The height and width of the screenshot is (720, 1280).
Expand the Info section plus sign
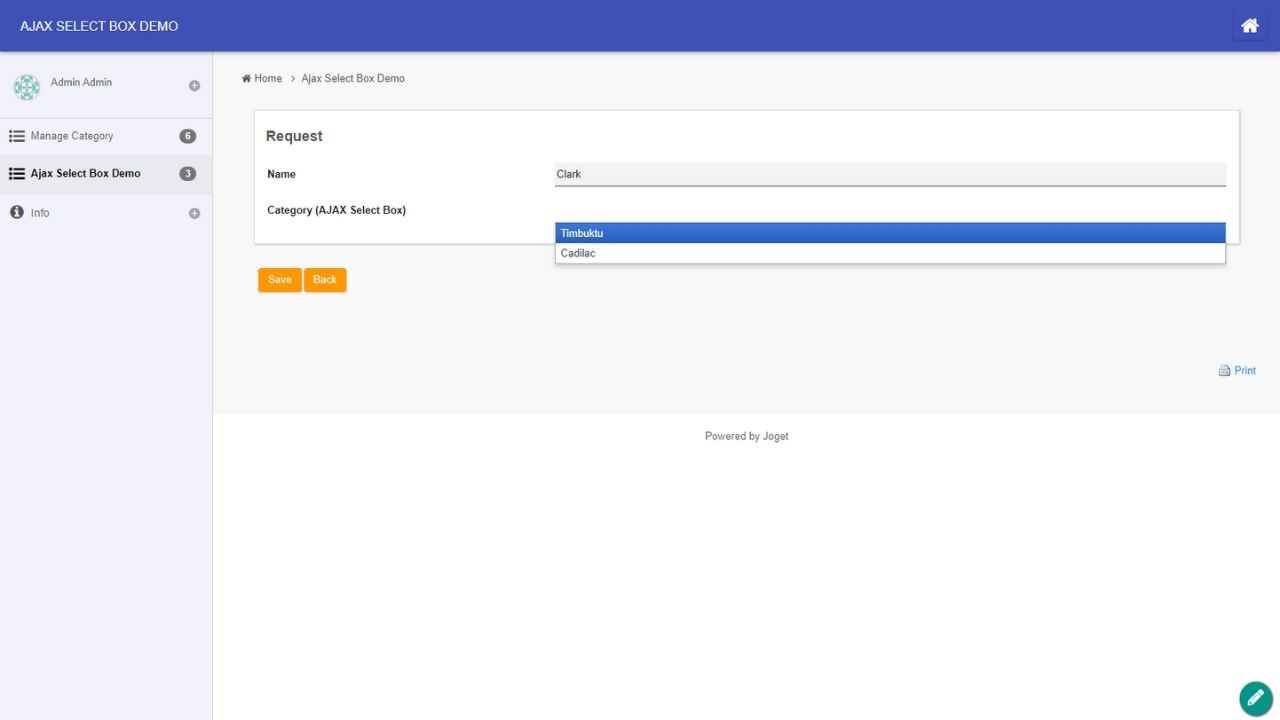coord(194,213)
